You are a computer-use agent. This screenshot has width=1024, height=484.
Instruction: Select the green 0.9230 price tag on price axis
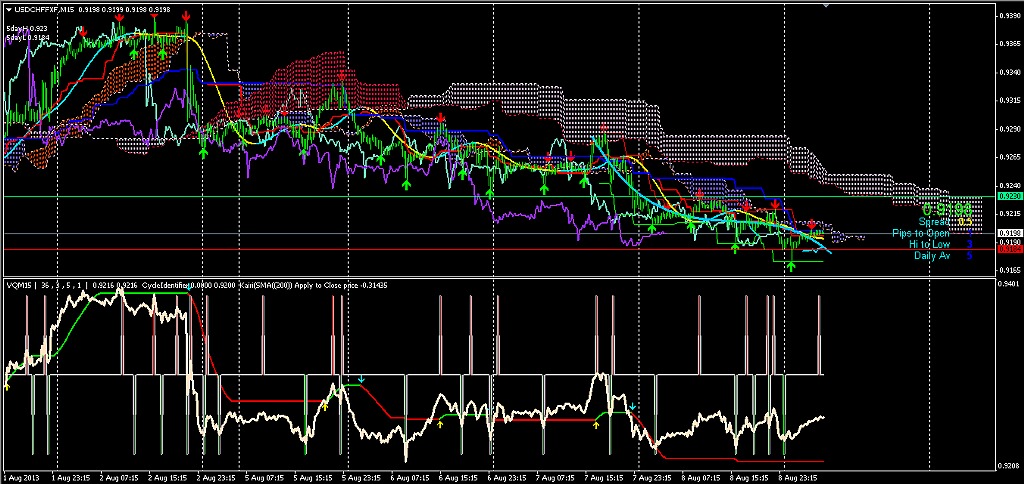point(1007,197)
